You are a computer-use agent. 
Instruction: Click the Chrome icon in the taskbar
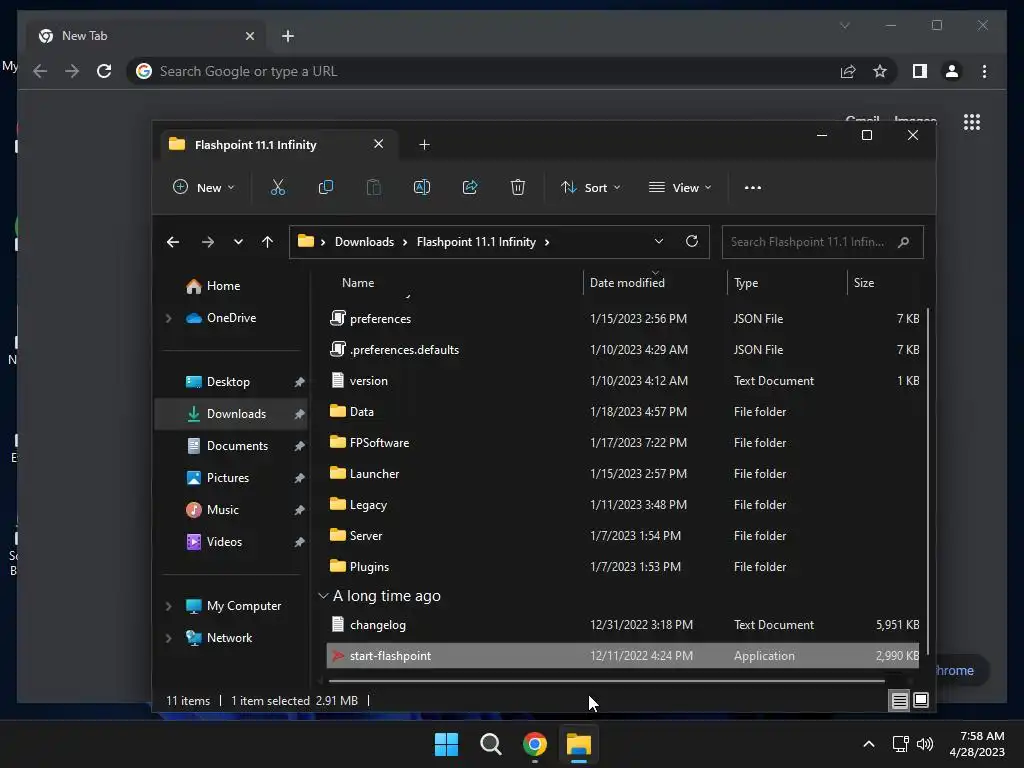pos(535,744)
